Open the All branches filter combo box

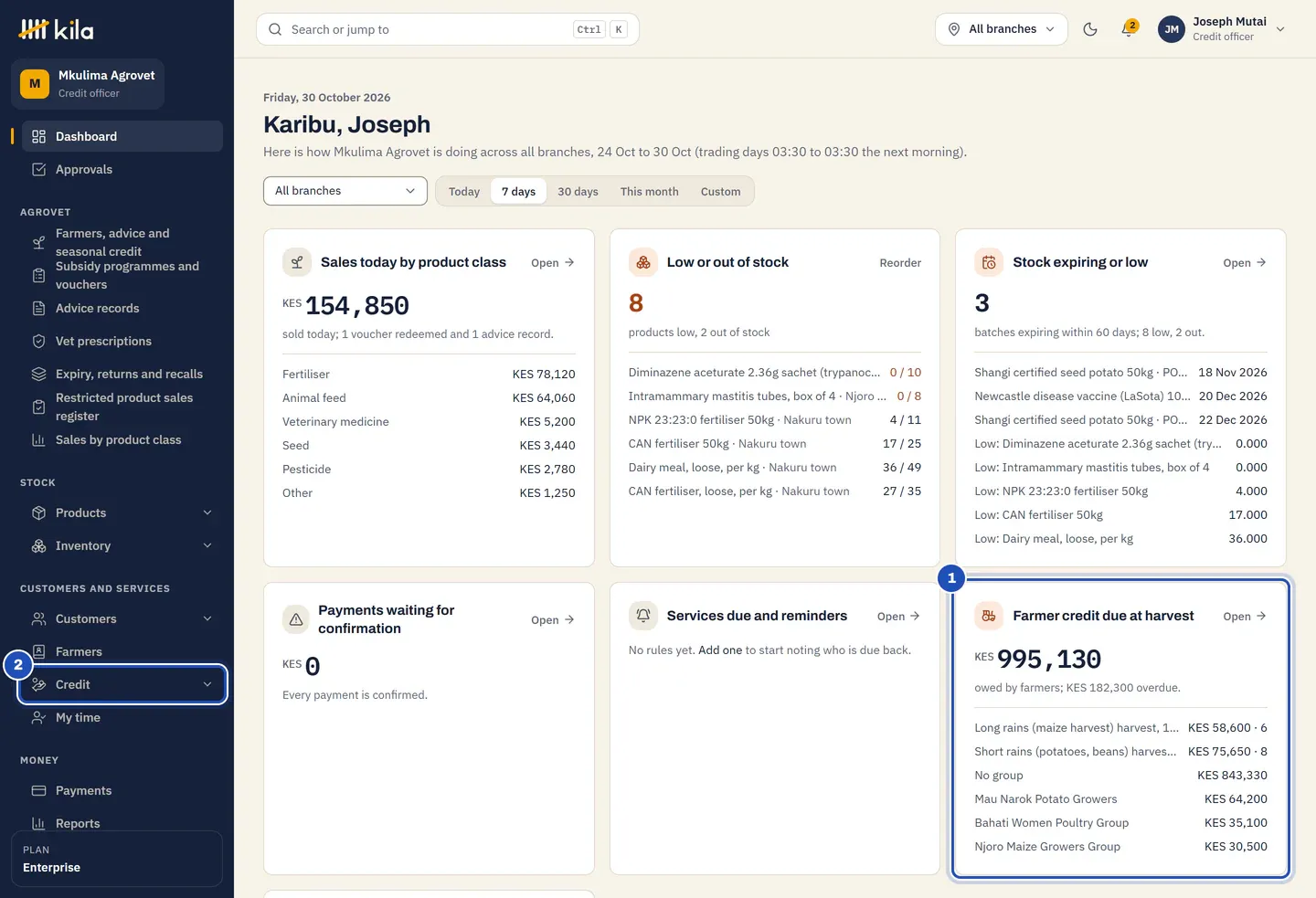[x=345, y=191]
